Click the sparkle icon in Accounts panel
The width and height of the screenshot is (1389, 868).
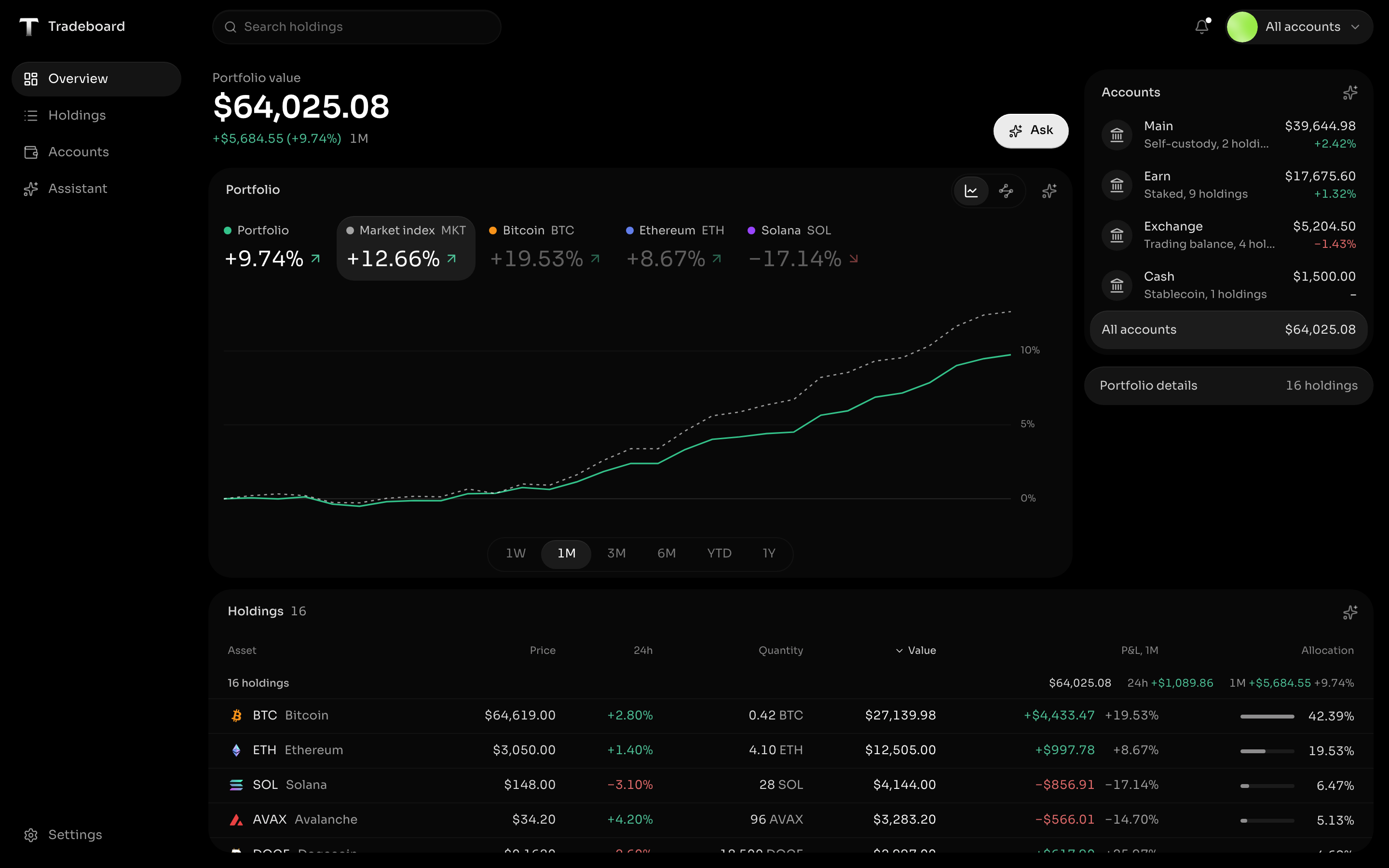point(1350,93)
